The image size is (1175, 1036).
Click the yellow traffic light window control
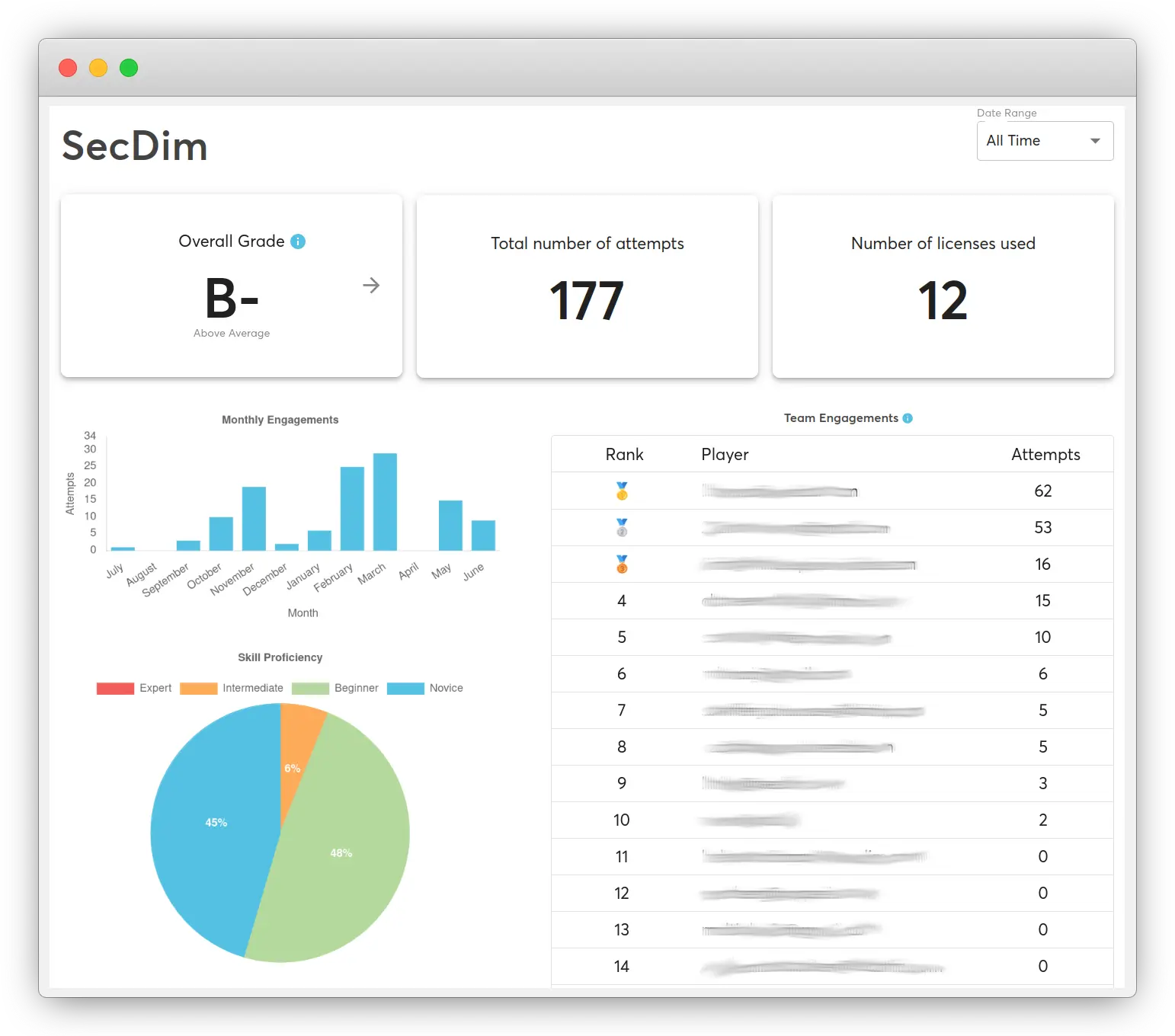[x=98, y=68]
